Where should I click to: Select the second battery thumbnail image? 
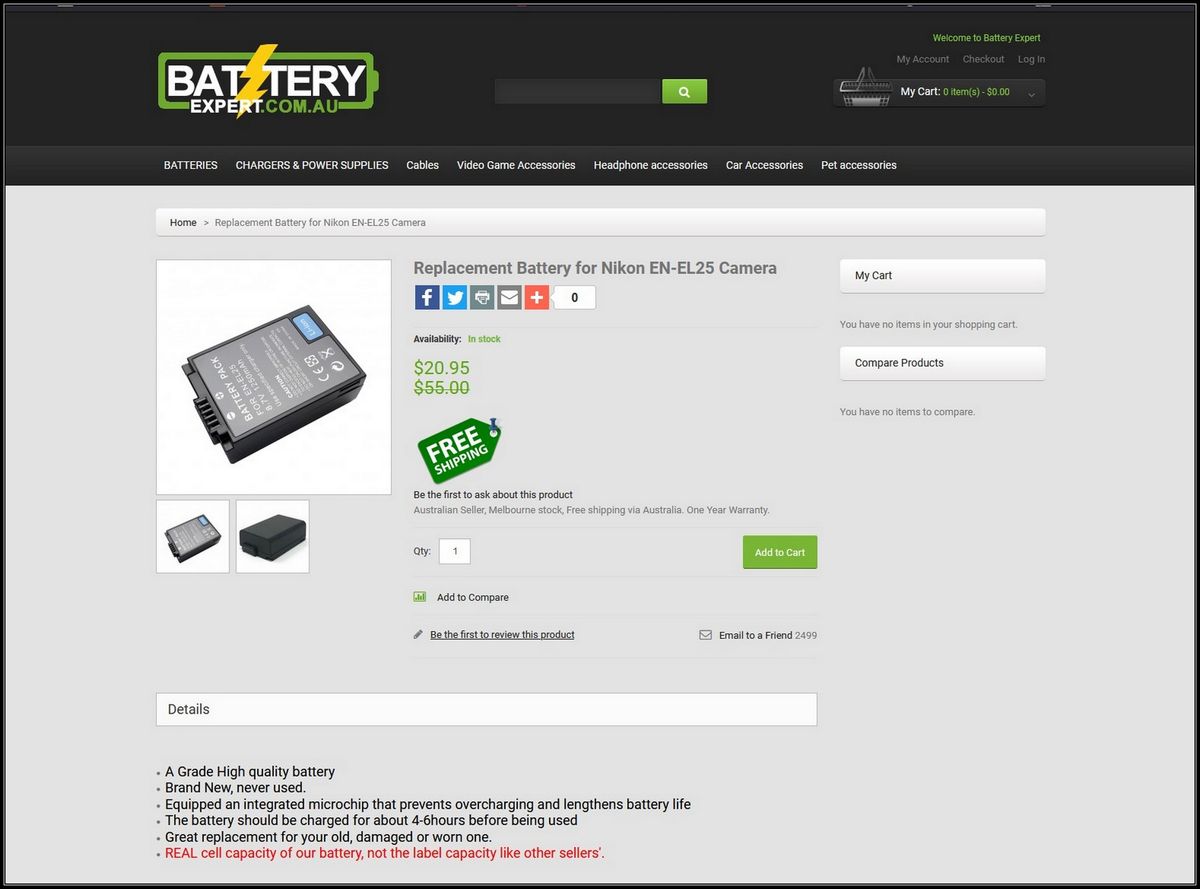coord(273,537)
